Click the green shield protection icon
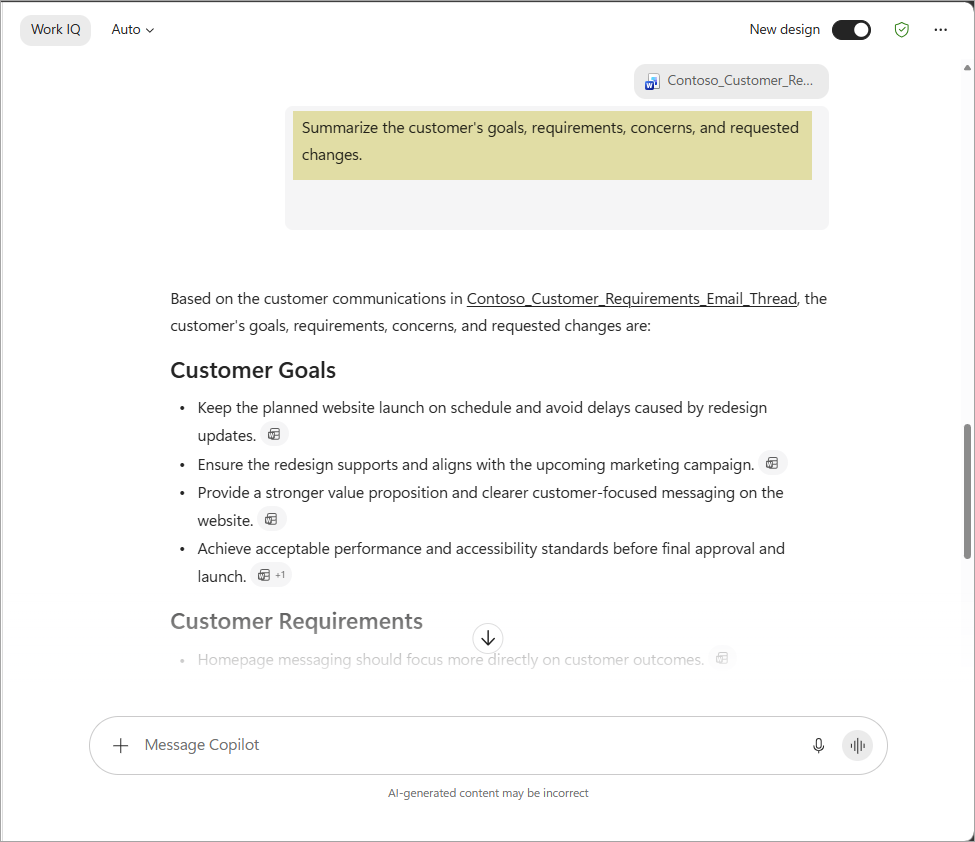 [x=902, y=30]
